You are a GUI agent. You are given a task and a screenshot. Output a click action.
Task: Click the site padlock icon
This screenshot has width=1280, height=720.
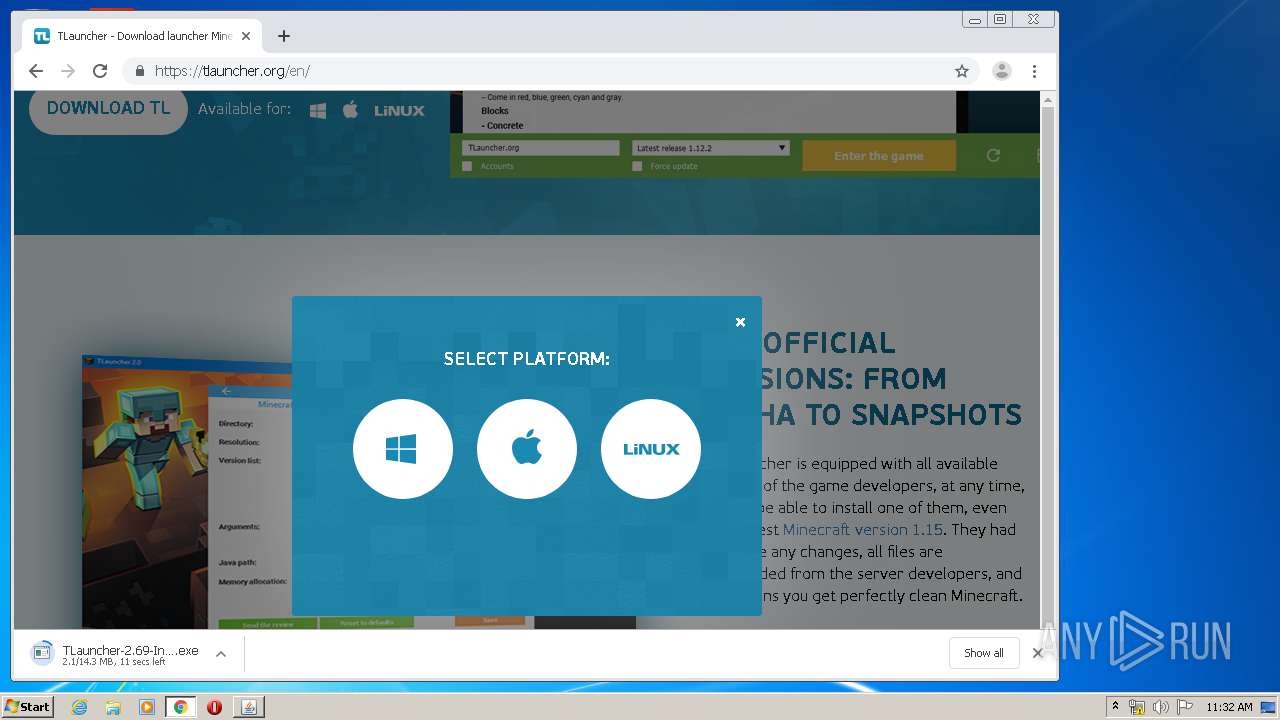(139, 71)
